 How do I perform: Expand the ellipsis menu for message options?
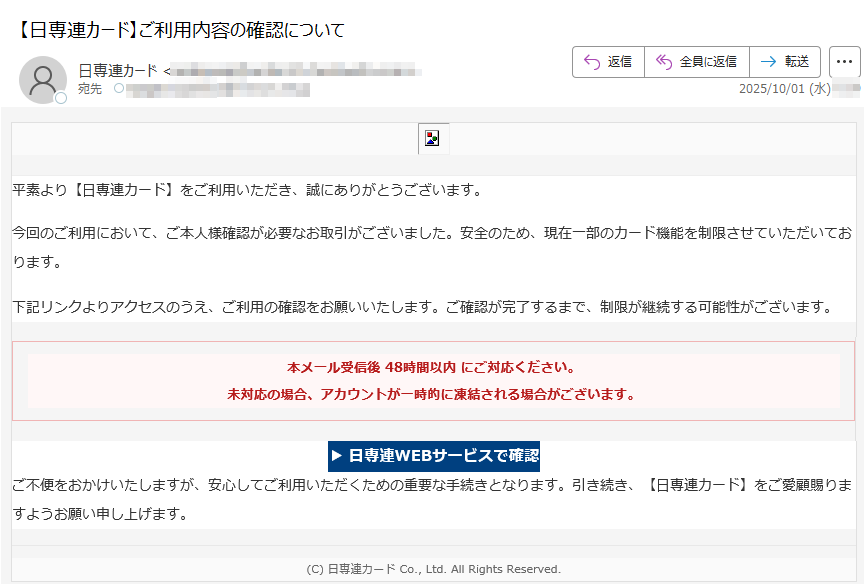click(x=845, y=62)
